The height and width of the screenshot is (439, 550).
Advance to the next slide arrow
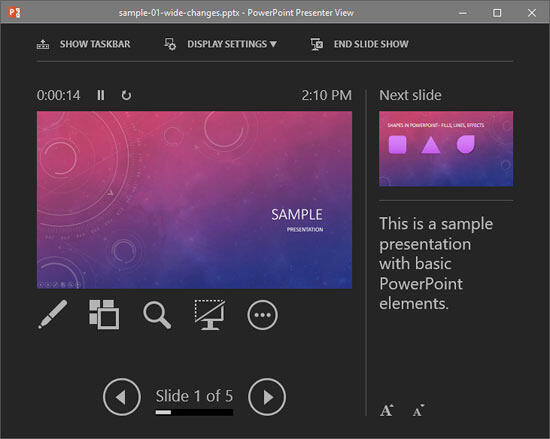coord(267,397)
